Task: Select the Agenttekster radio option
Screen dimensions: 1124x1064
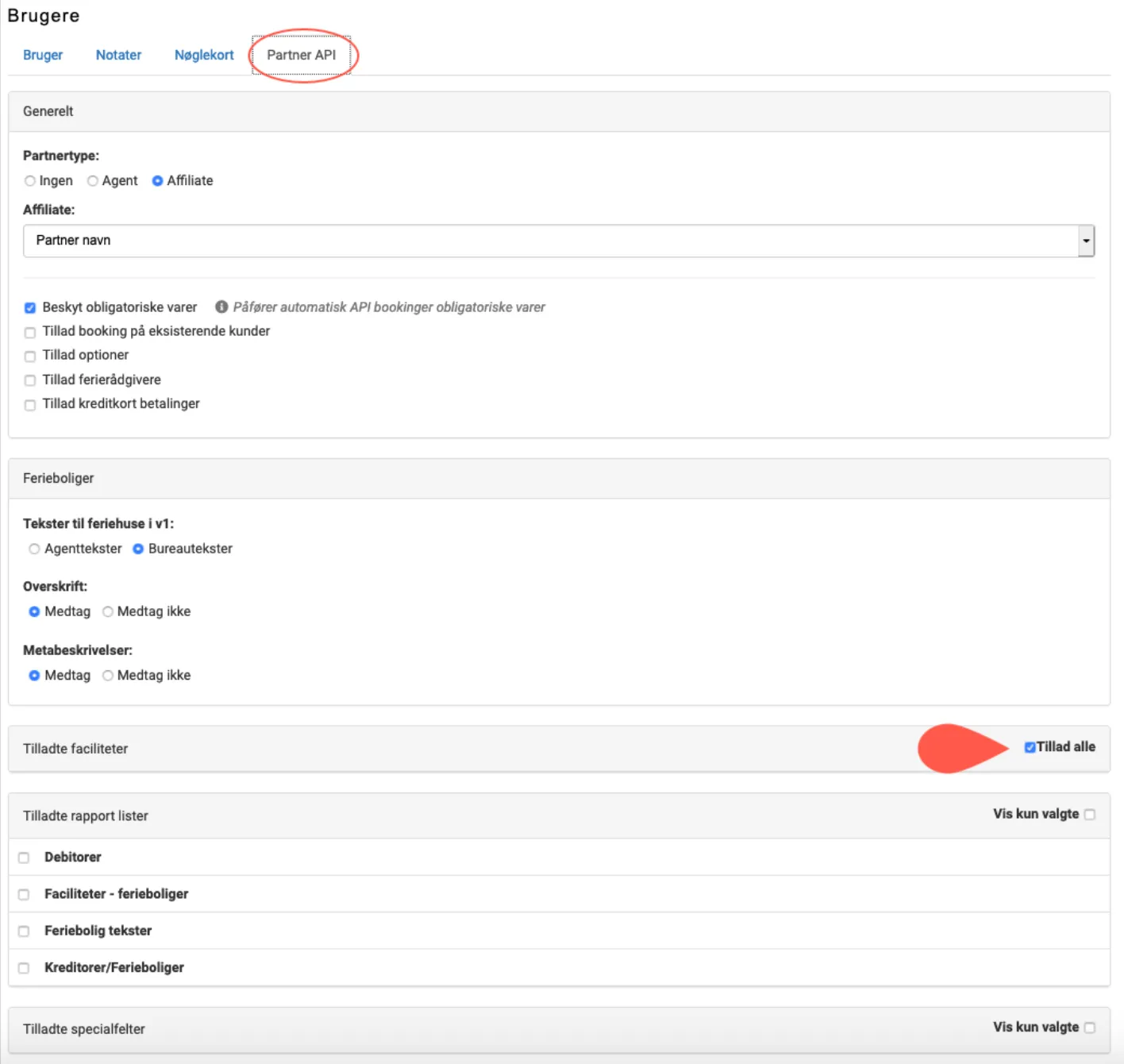Action: click(34, 549)
